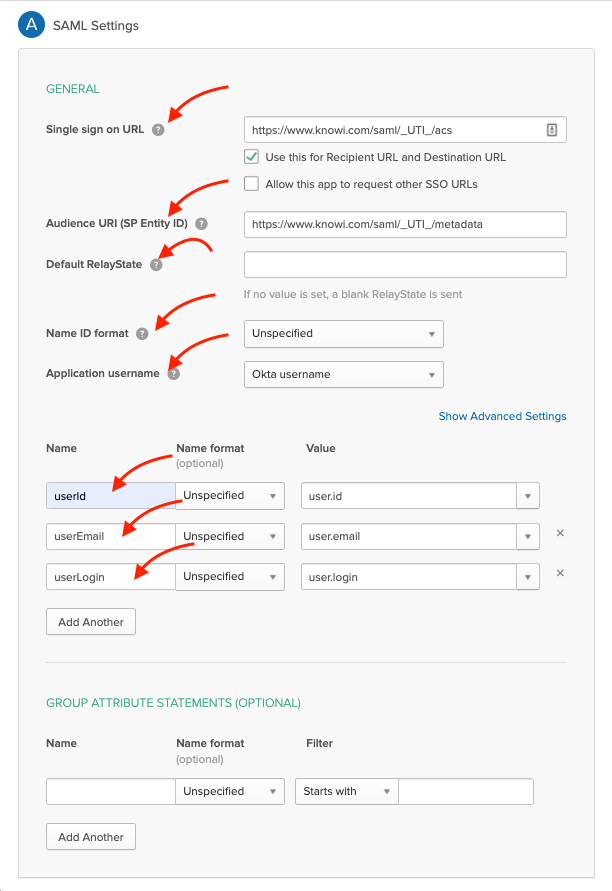Image resolution: width=612 pixels, height=891 pixels.
Task: Open Name format dropdown for userId row
Action: click(x=229, y=496)
